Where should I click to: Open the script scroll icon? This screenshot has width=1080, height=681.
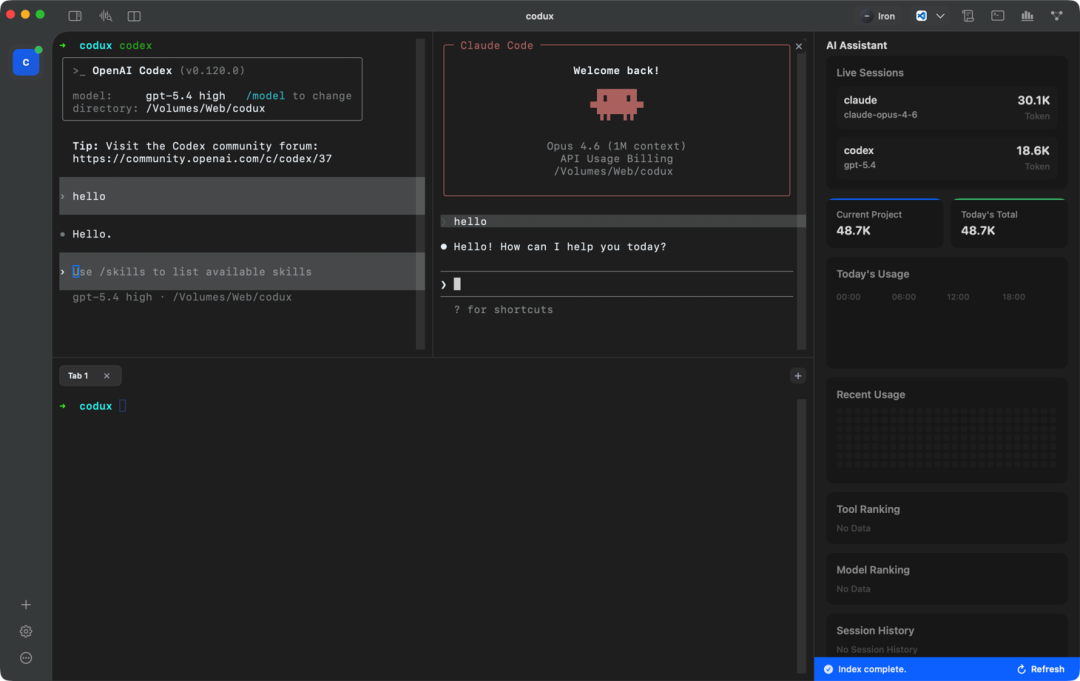point(968,16)
